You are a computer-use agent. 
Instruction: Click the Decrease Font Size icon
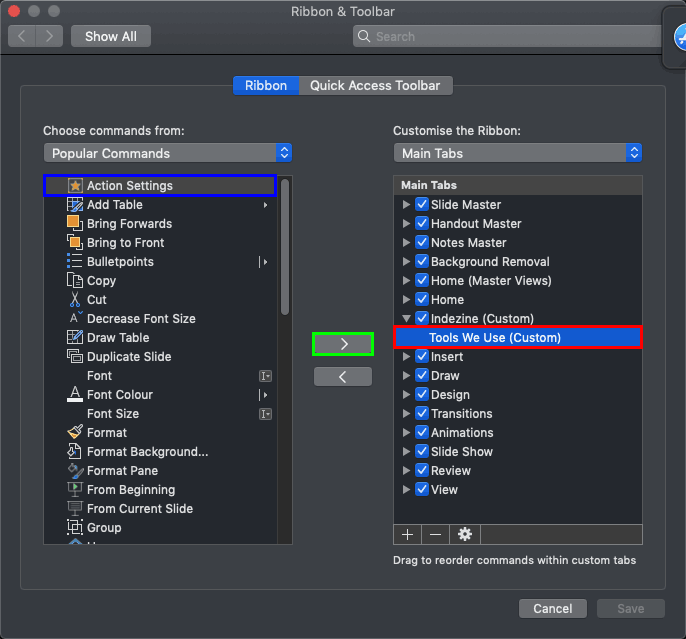coord(76,318)
